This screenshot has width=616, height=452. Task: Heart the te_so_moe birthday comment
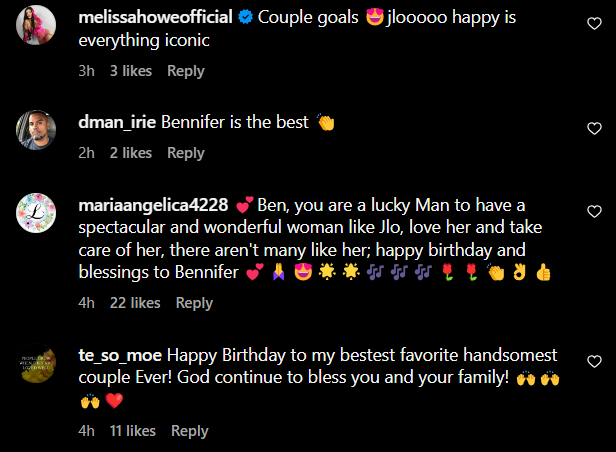click(x=593, y=360)
